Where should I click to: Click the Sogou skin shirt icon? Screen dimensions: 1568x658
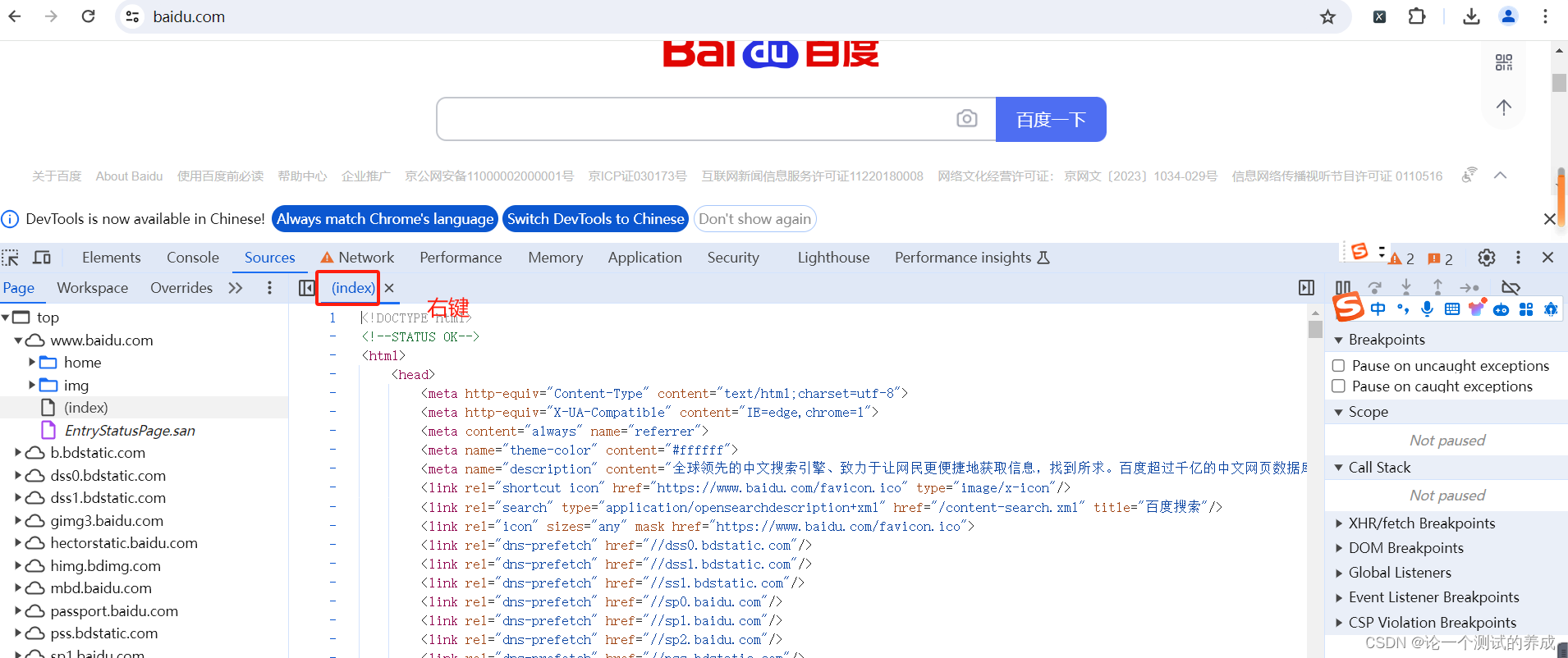[x=1477, y=308]
